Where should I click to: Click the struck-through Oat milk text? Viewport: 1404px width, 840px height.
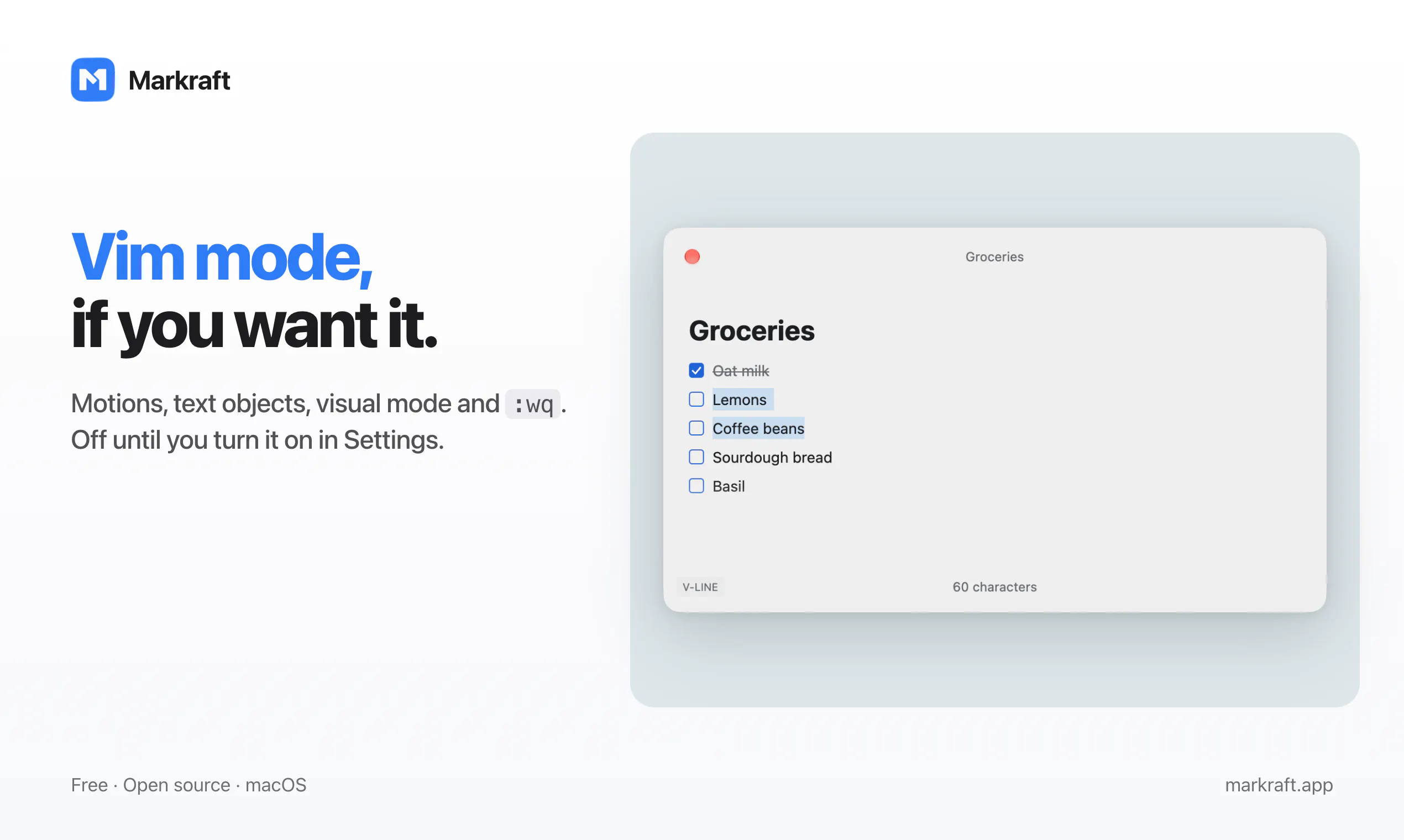pos(741,371)
